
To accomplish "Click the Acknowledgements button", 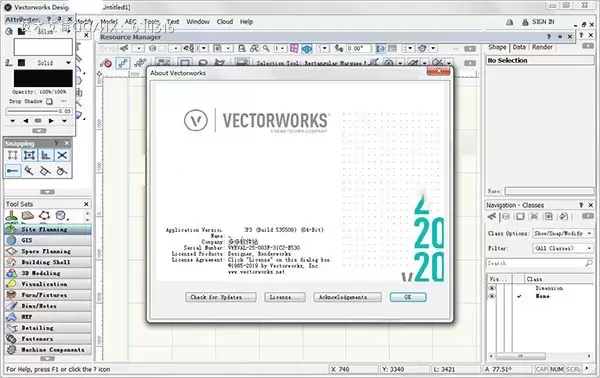I will tap(347, 297).
